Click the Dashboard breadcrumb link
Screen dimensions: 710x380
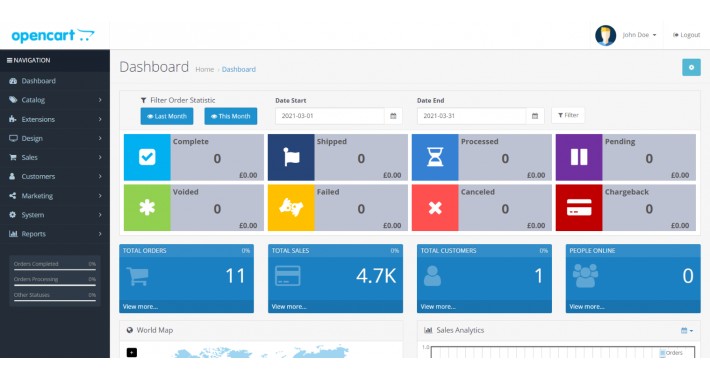239,69
